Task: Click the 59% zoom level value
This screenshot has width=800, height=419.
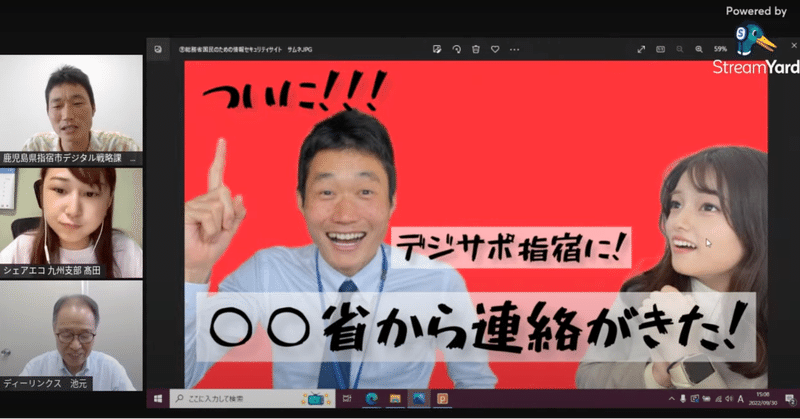Action: [x=720, y=49]
